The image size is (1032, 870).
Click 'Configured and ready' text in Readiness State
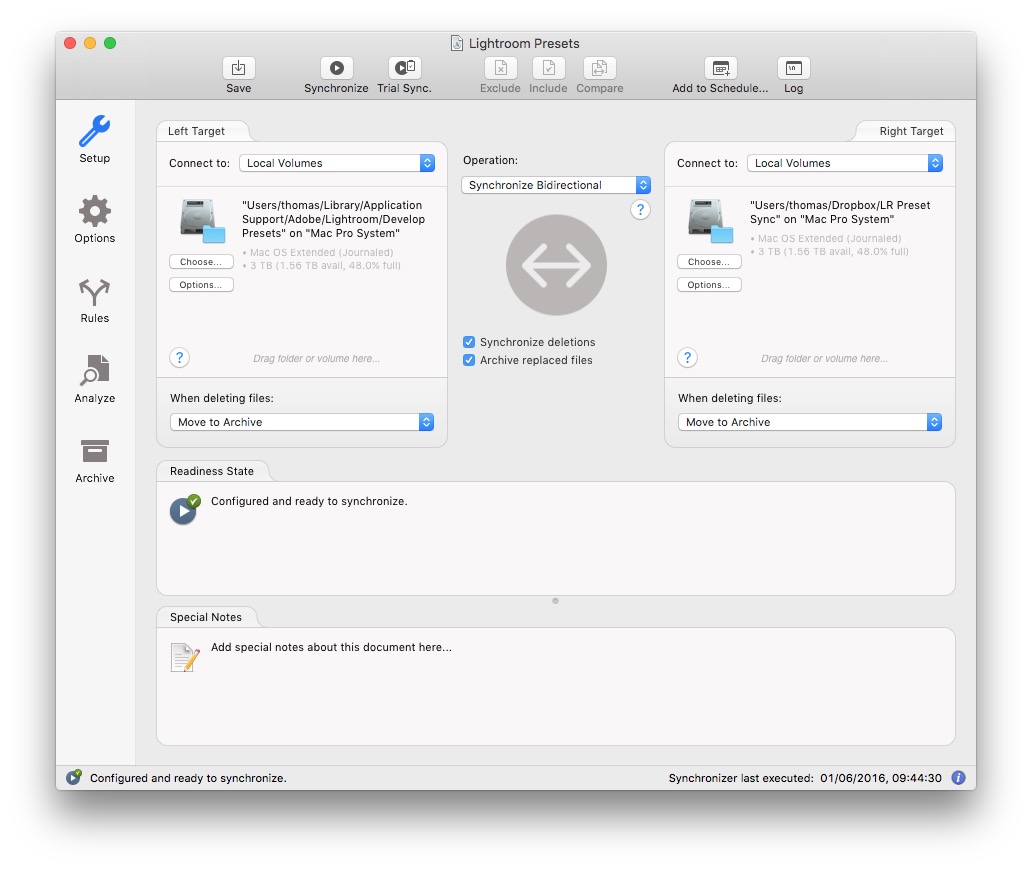tap(309, 501)
